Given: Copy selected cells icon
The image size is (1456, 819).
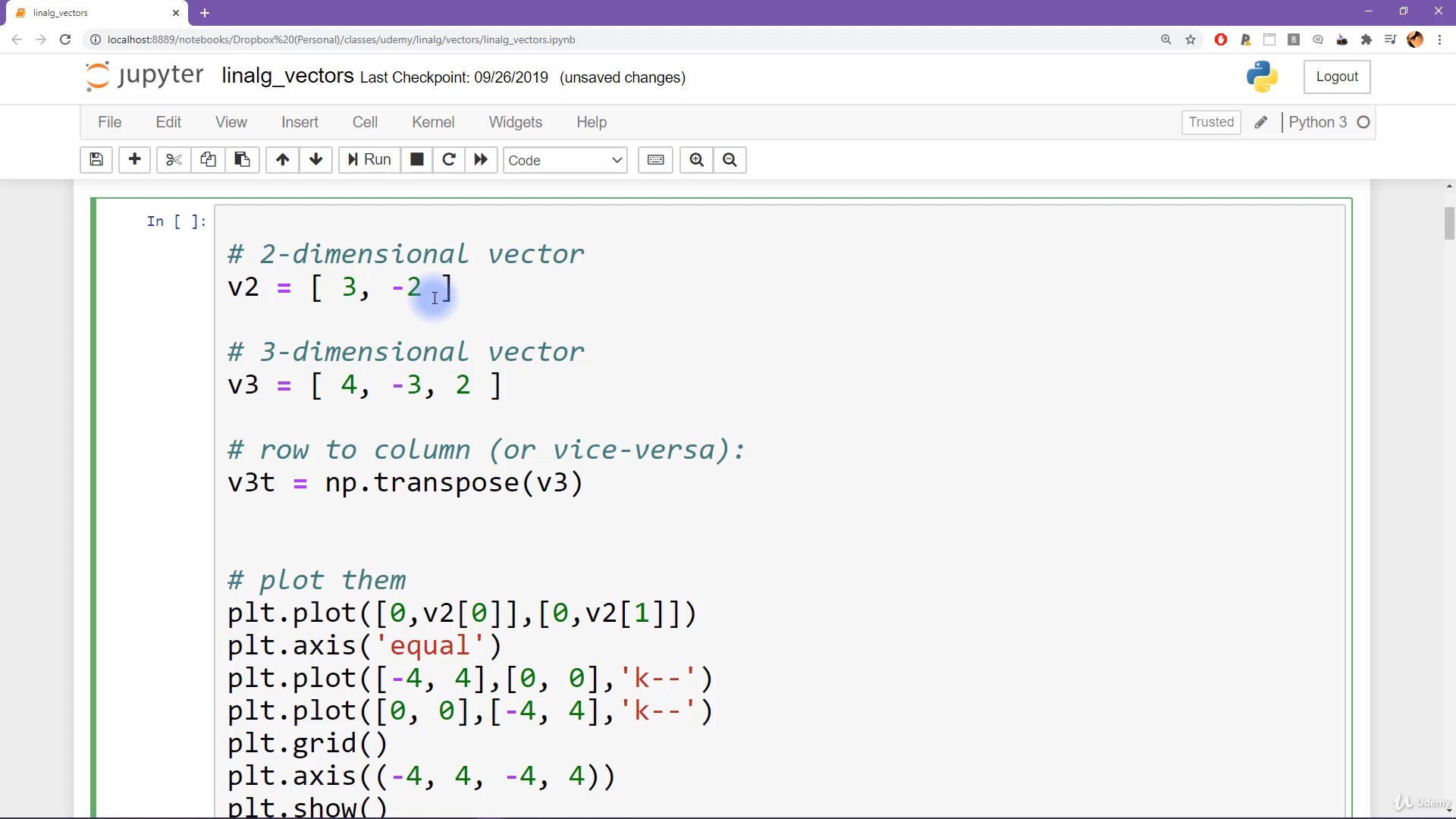Looking at the screenshot, I should pyautogui.click(x=208, y=160).
